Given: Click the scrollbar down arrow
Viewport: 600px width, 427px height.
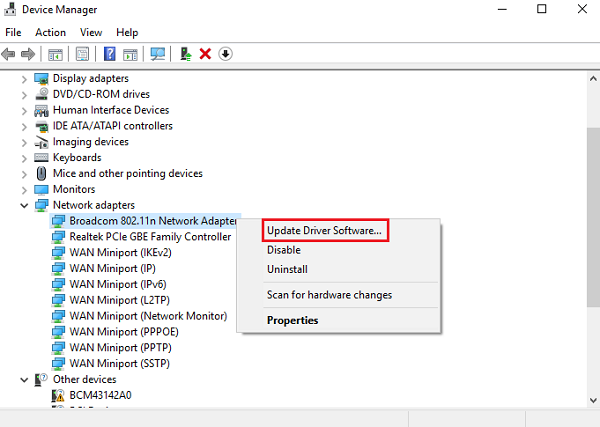Looking at the screenshot, I should (x=593, y=401).
